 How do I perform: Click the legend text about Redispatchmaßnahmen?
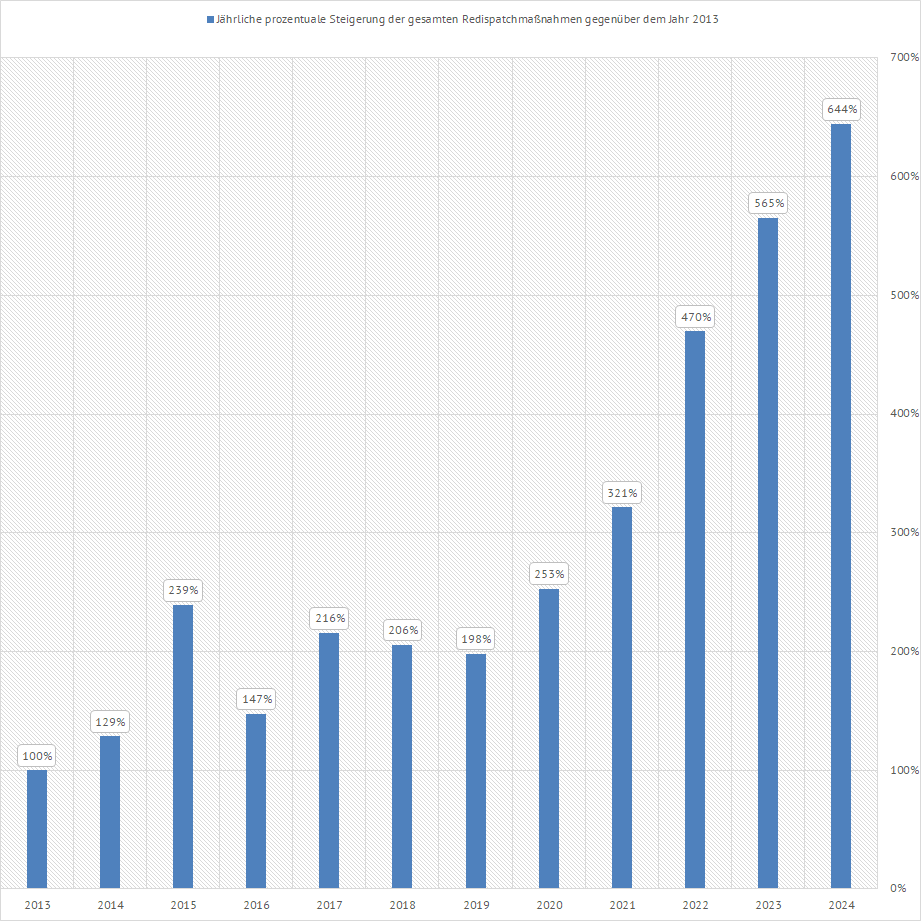pyautogui.click(x=467, y=20)
